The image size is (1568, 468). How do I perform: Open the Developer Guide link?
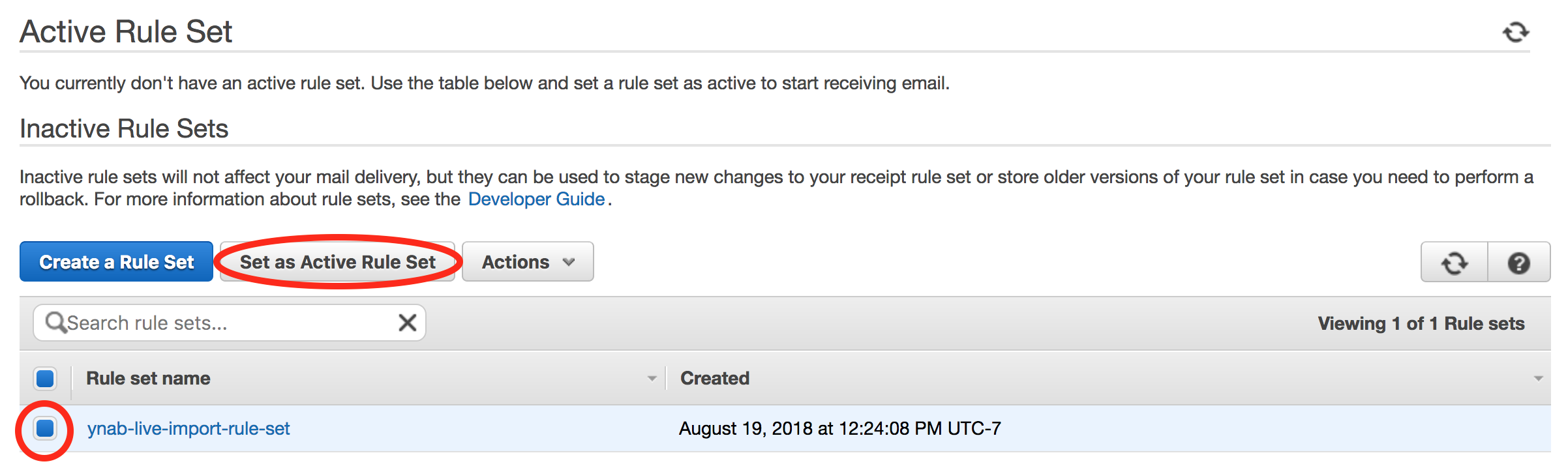tap(536, 199)
